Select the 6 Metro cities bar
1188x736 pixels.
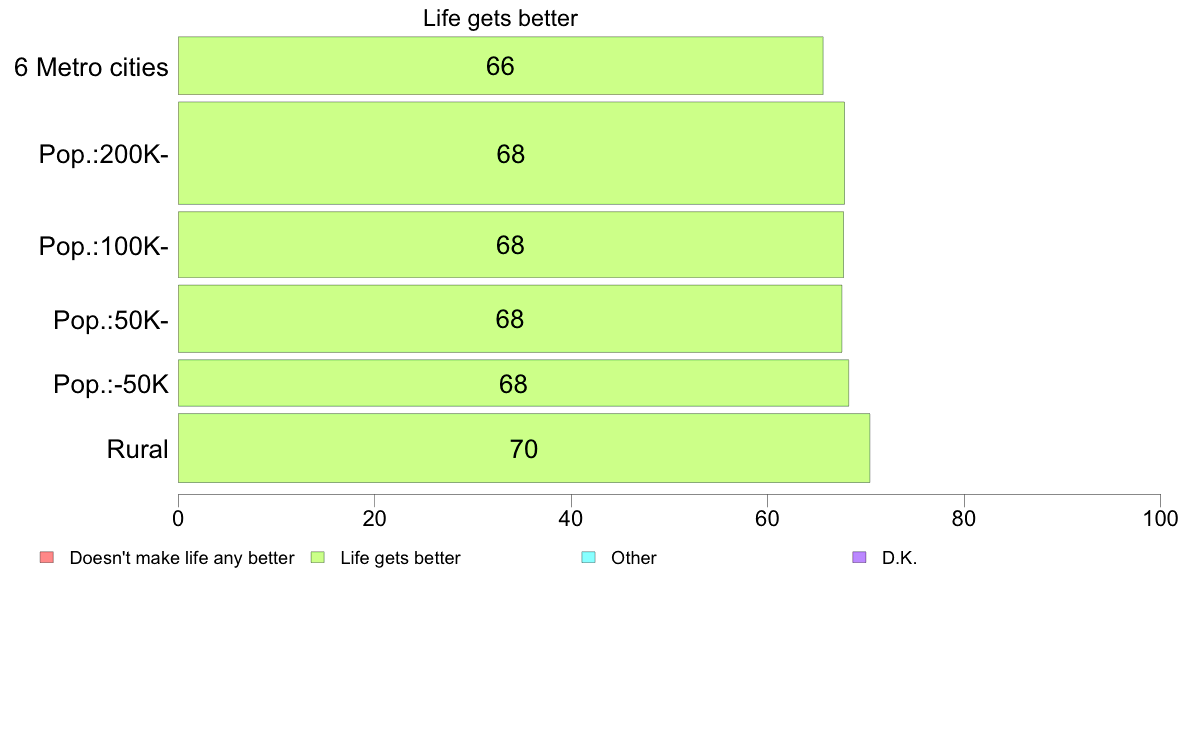500,66
